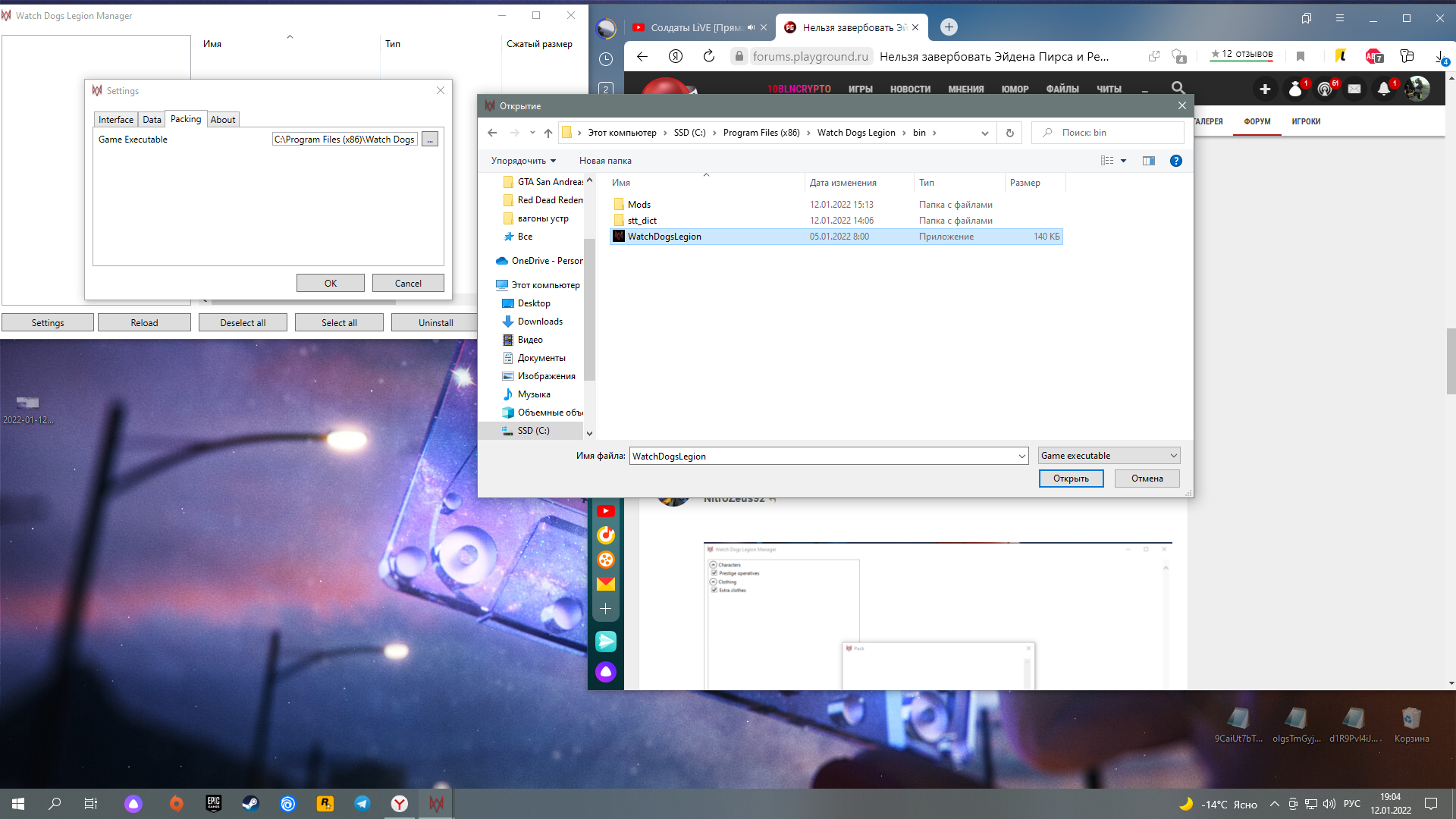This screenshot has height=819, width=1456.
Task: Click the up-directory arrow in file dialog
Action: 548,133
